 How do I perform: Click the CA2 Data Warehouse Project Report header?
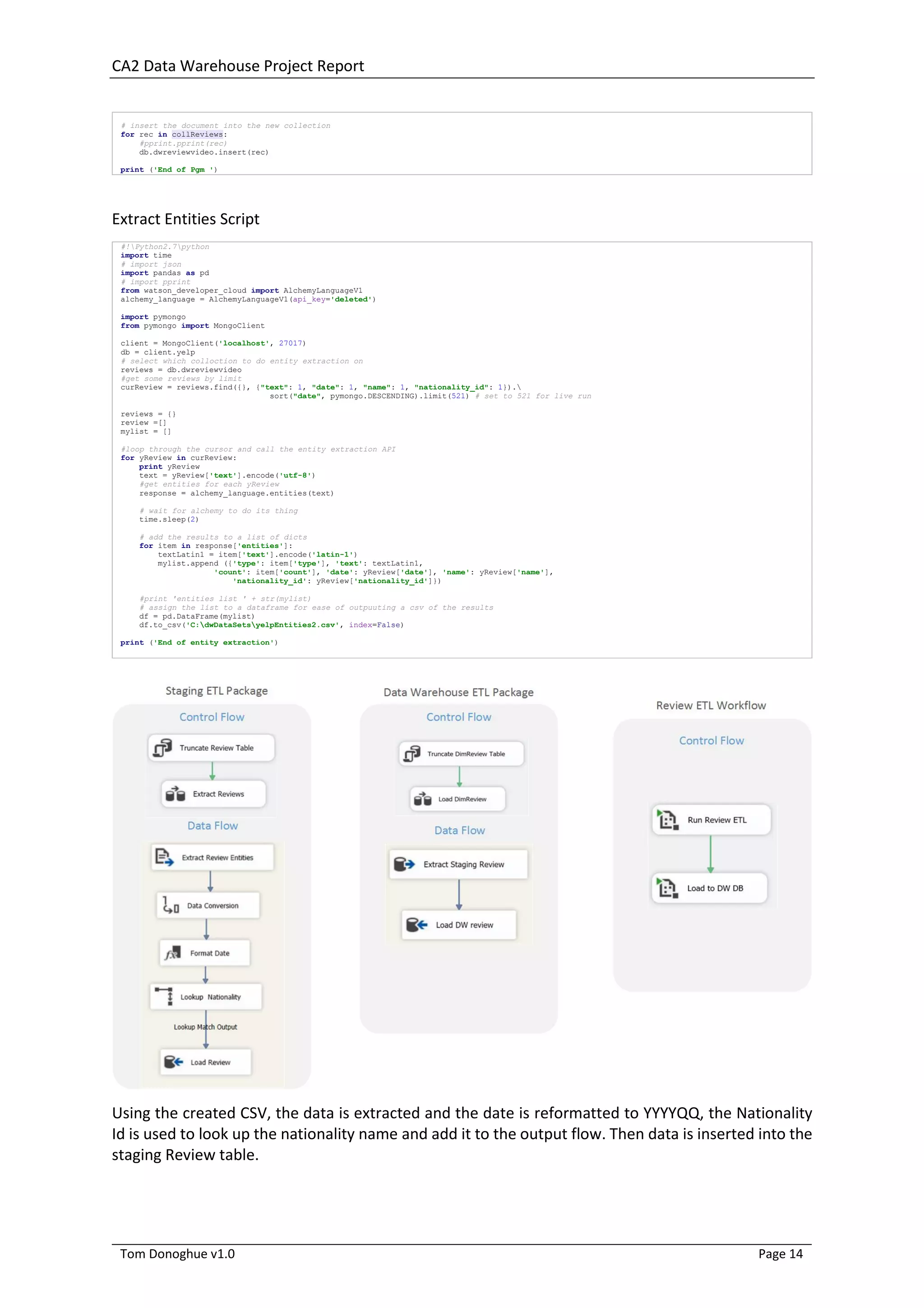pos(238,66)
